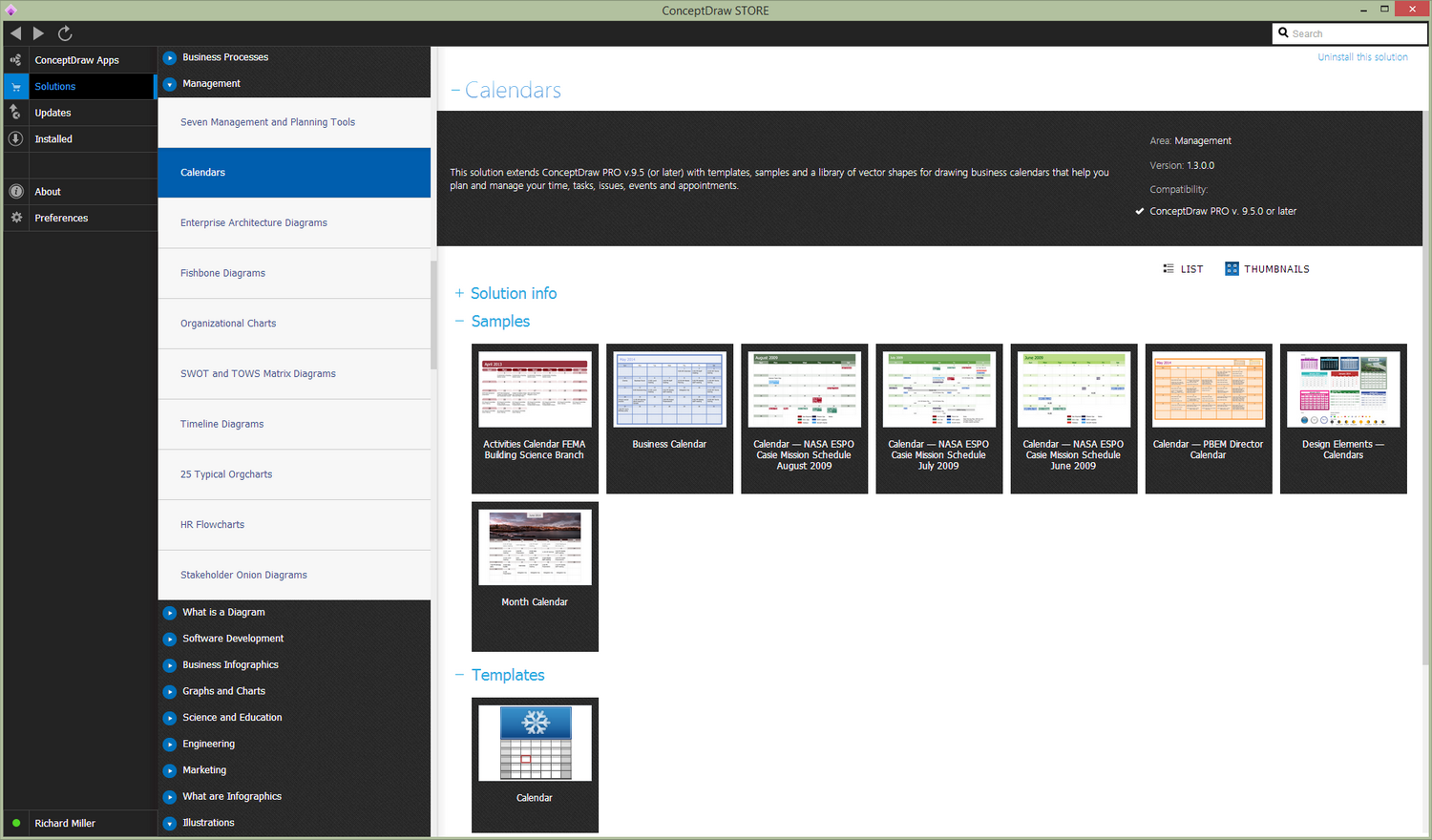This screenshot has height=840, width=1432.
Task: Select Organizational Charts solution
Action: coord(294,324)
